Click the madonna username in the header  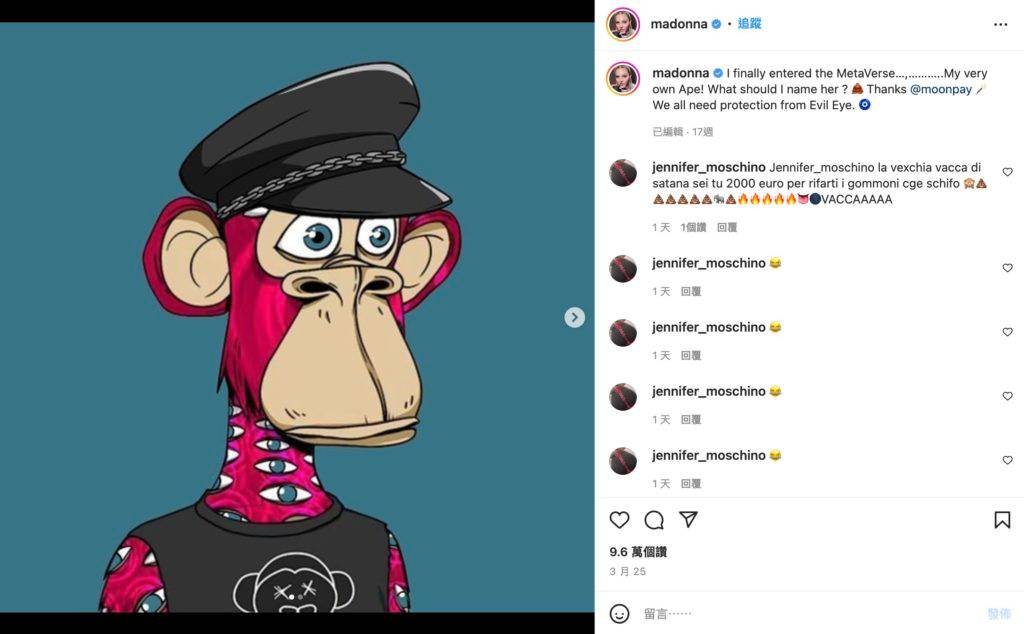point(679,24)
